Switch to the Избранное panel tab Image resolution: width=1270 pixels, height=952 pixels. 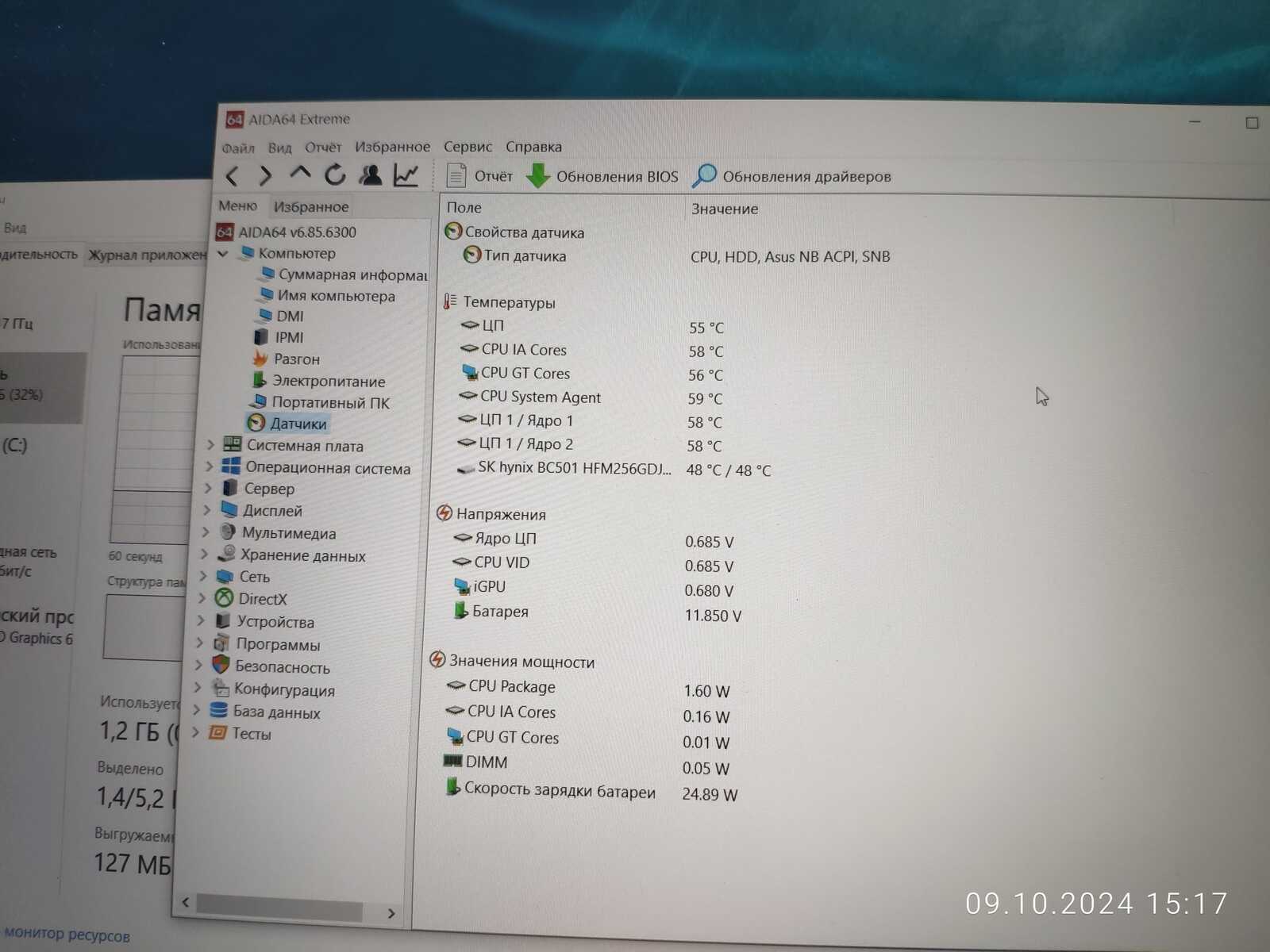coord(311,207)
